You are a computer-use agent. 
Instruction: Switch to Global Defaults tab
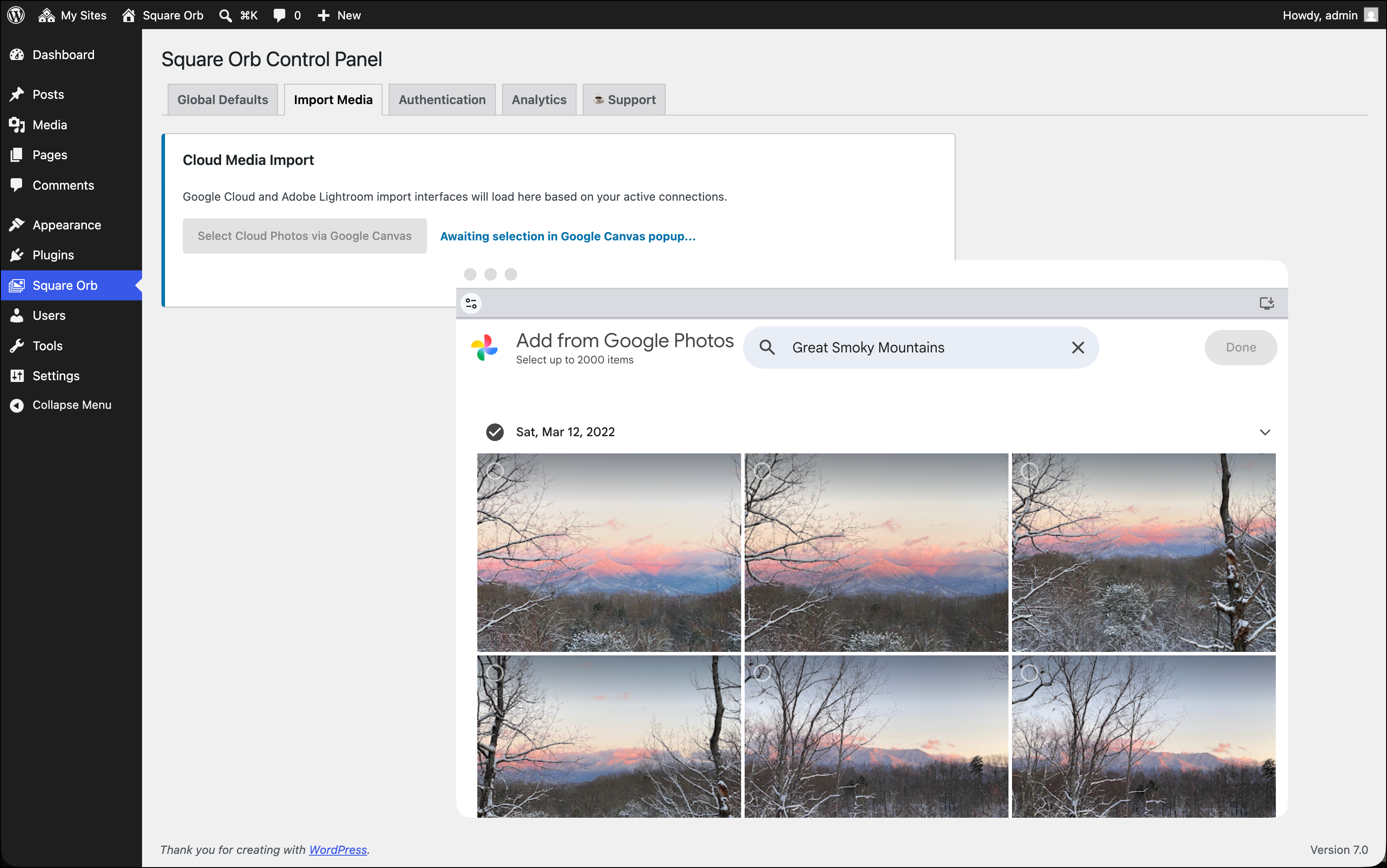222,99
